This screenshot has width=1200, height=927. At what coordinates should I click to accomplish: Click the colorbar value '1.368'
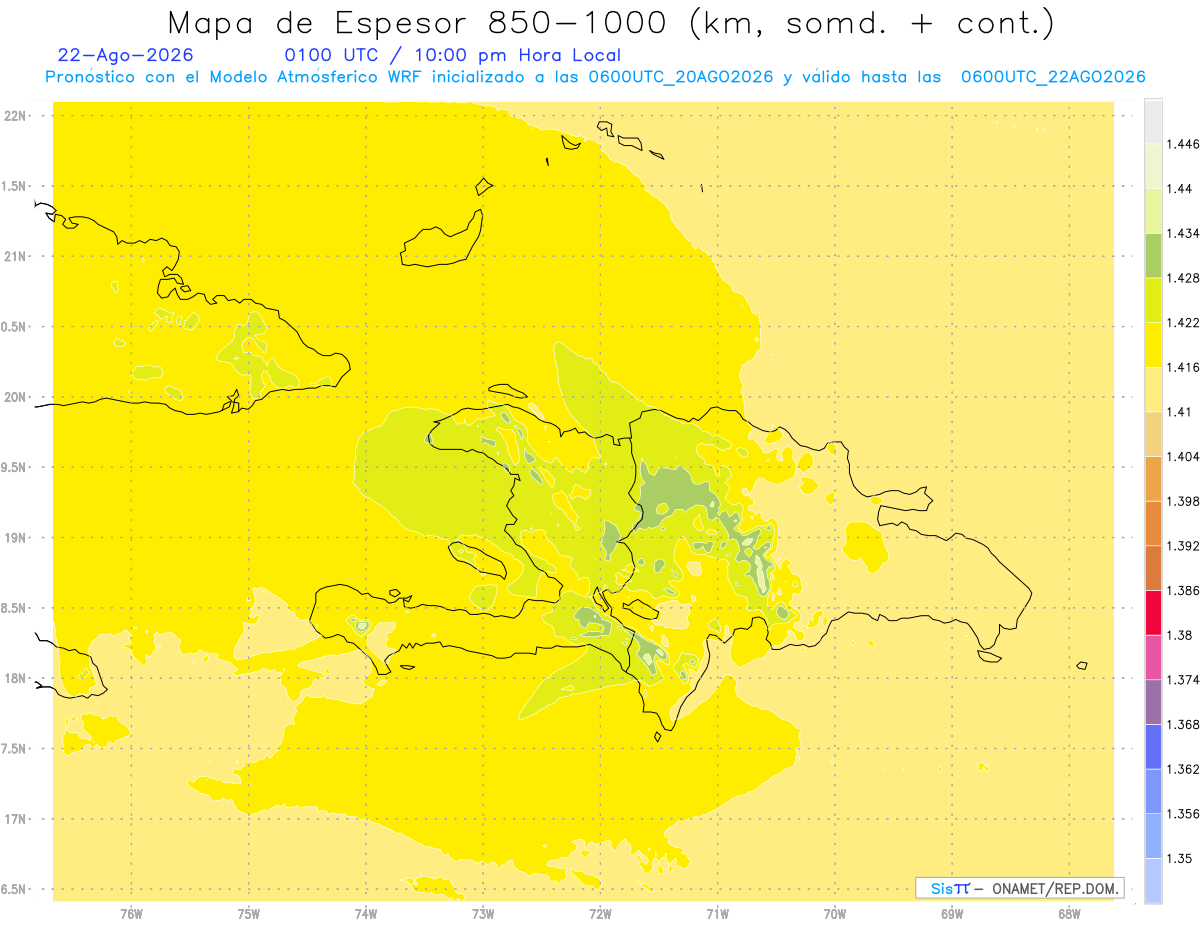pyautogui.click(x=1183, y=724)
